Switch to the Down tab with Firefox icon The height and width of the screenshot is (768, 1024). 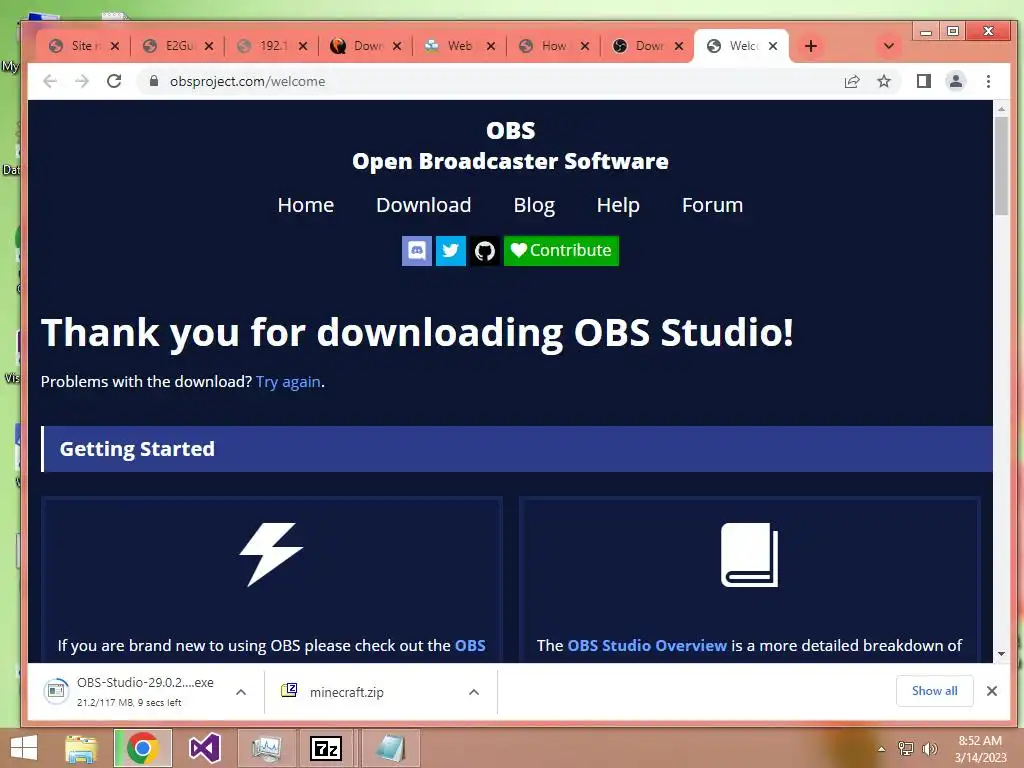[366, 46]
